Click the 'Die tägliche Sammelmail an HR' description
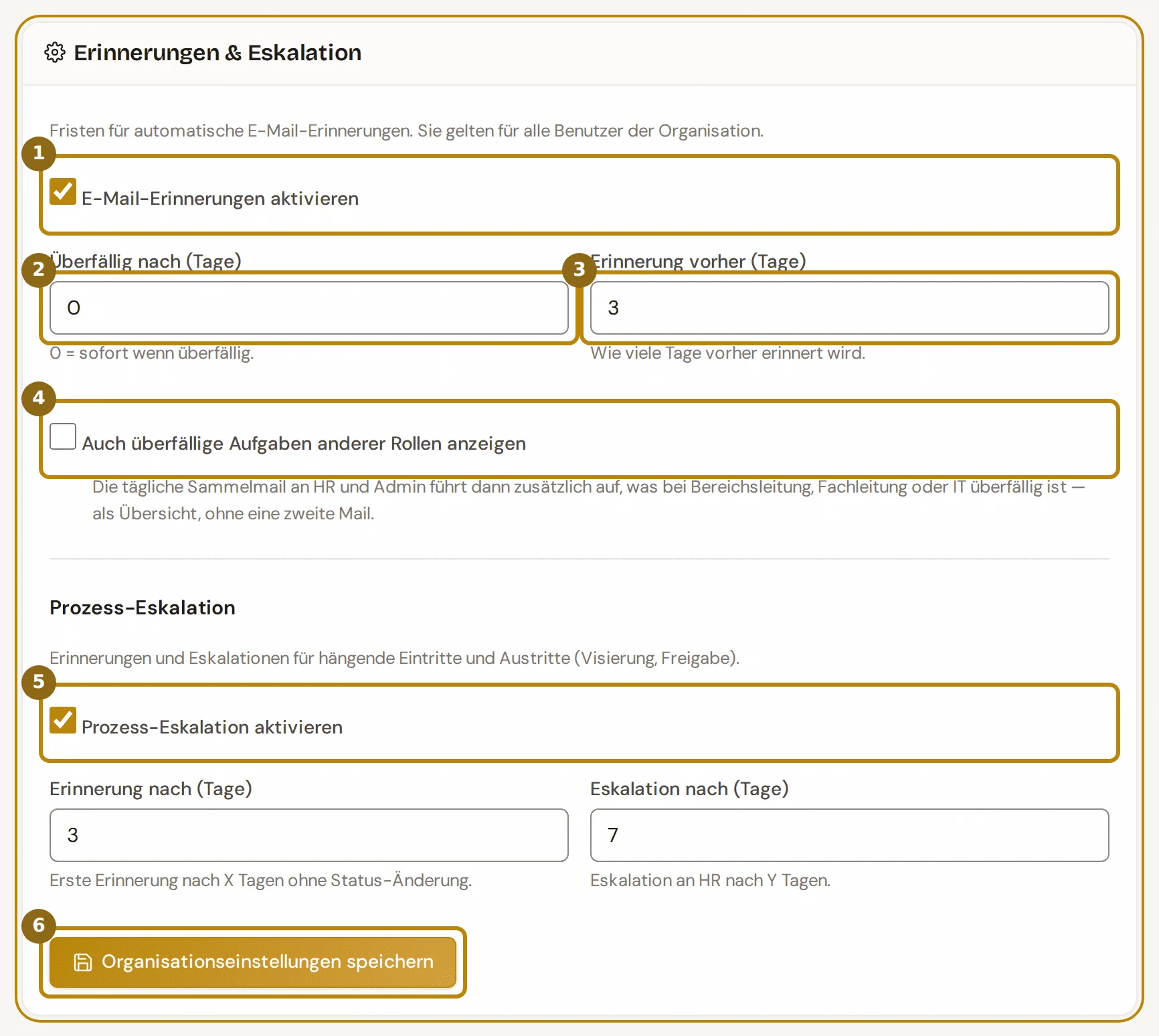The height and width of the screenshot is (1036, 1159). click(589, 500)
